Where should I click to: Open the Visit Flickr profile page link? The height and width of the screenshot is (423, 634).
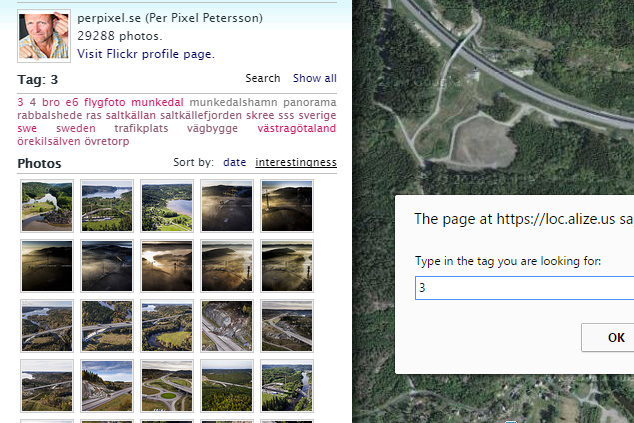pos(146,54)
